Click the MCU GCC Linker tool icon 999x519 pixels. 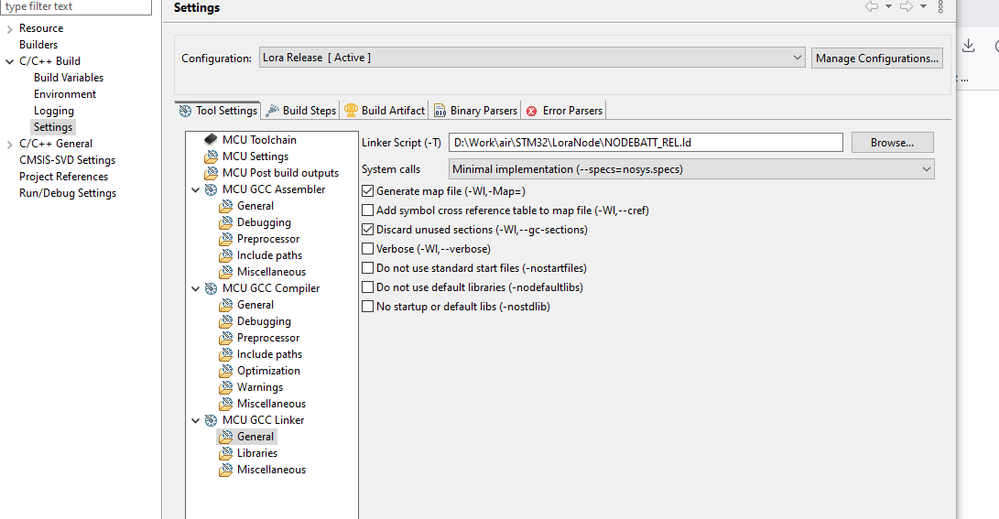[x=210, y=421]
